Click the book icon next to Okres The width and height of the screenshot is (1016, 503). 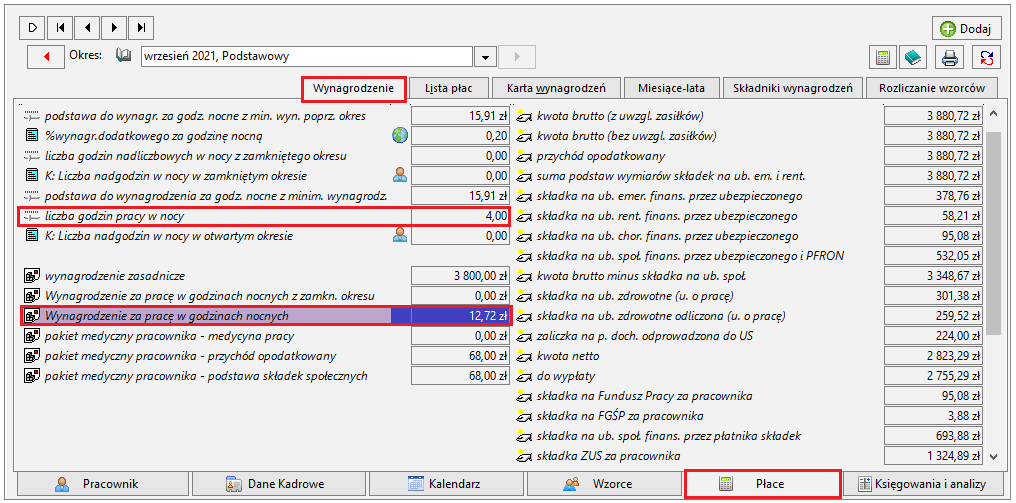coord(123,56)
